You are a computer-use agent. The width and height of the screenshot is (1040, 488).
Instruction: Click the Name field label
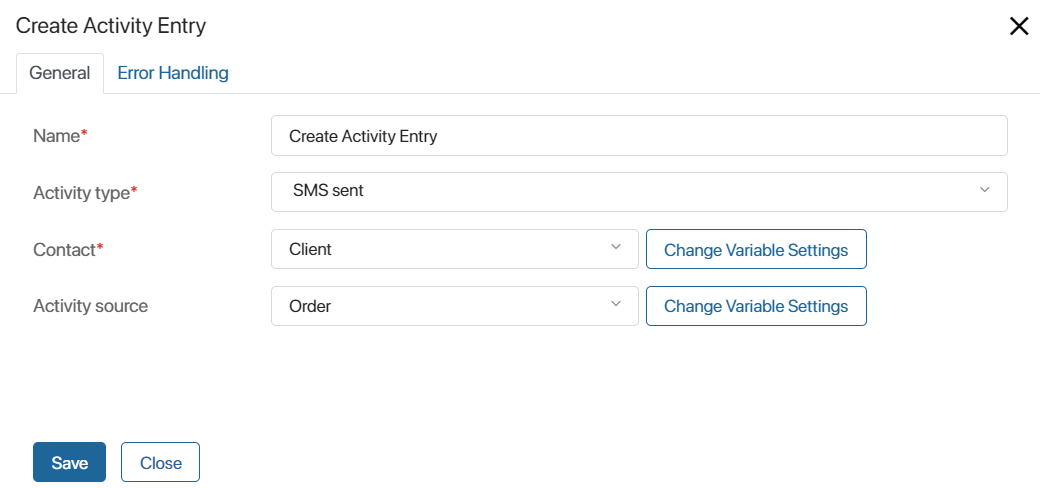(x=60, y=136)
